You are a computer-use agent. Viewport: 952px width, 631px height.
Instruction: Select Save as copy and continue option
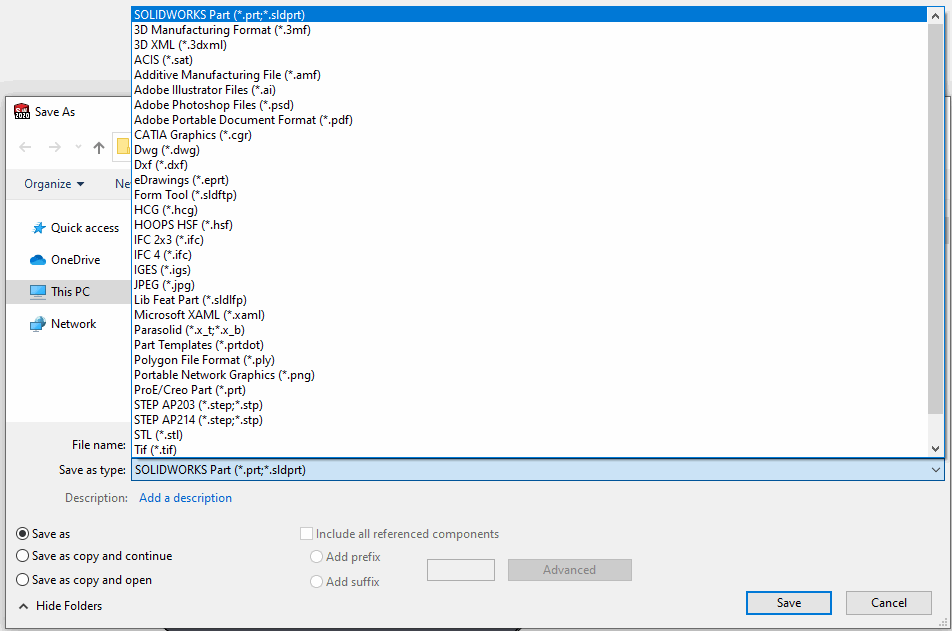(22, 556)
